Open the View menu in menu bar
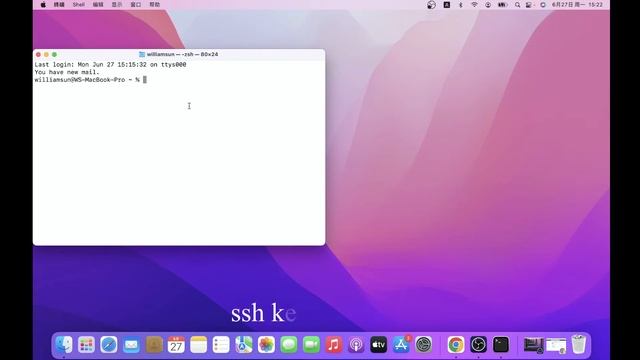The width and height of the screenshot is (640, 360). pos(117,4)
